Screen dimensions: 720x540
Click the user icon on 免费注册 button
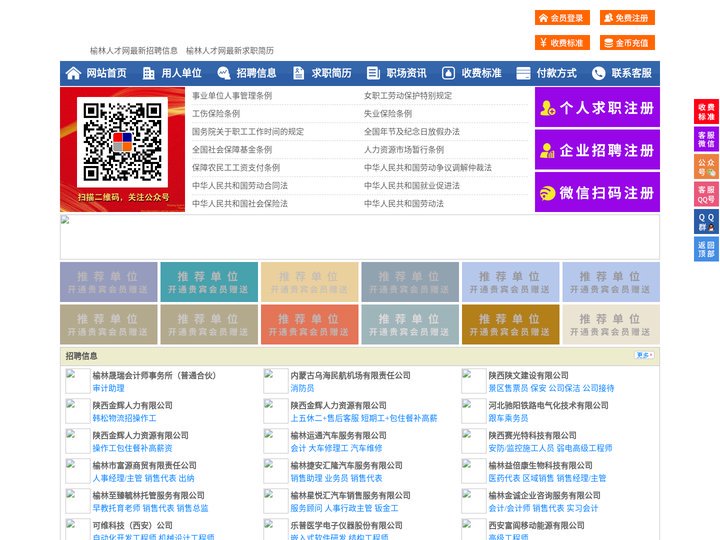tap(608, 18)
